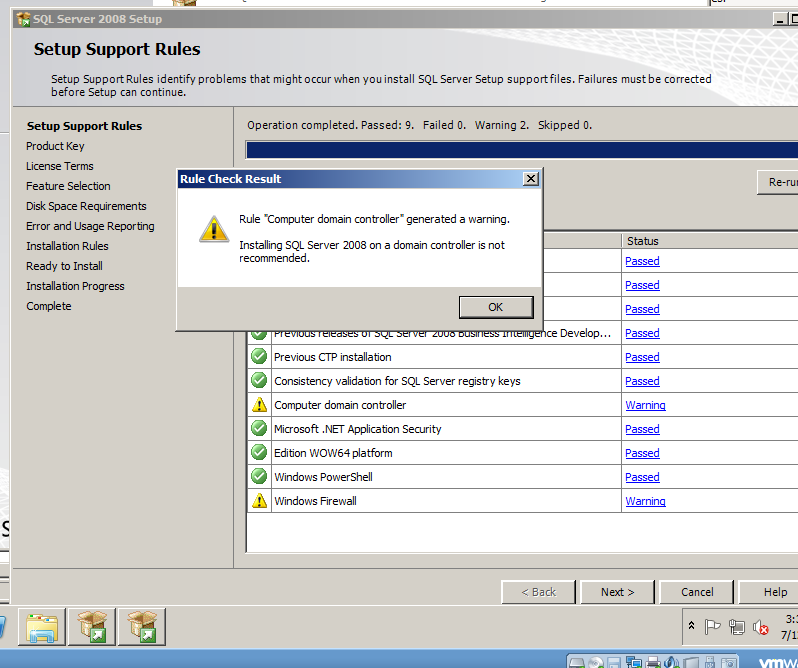
Task: Open the Passed link for Previous CTP installation
Action: click(642, 357)
